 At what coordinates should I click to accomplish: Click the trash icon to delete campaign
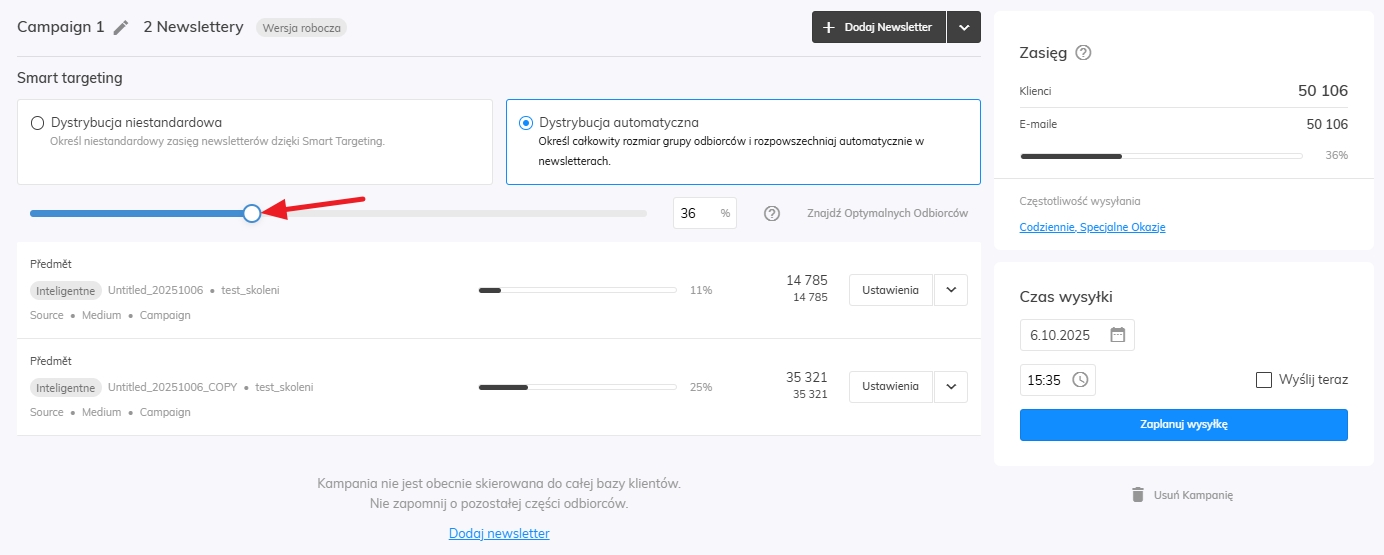1137,495
